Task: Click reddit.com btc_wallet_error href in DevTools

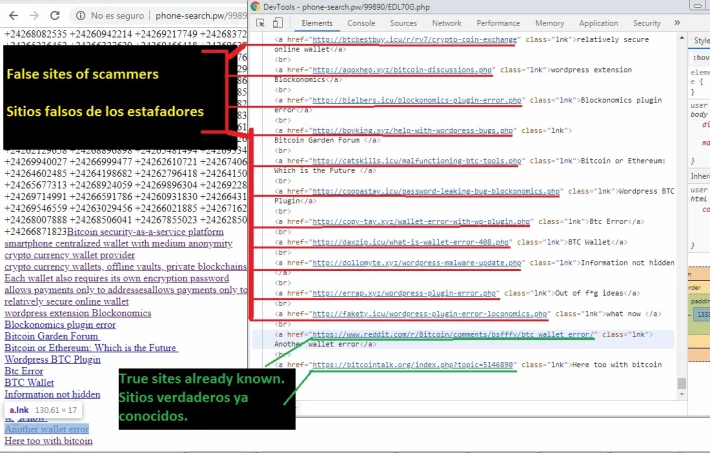Action: coord(453,334)
